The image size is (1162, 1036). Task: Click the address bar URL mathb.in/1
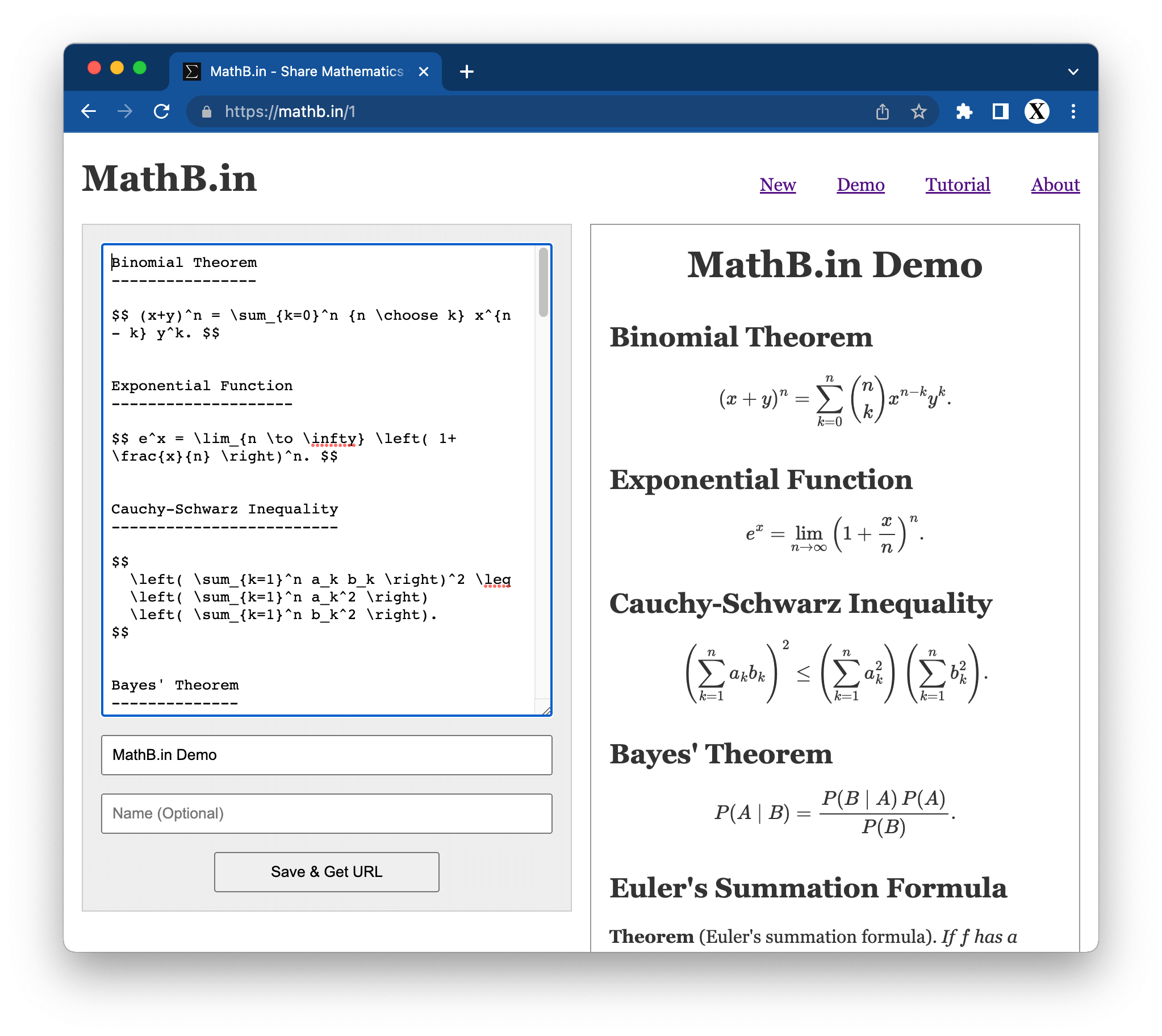click(290, 111)
